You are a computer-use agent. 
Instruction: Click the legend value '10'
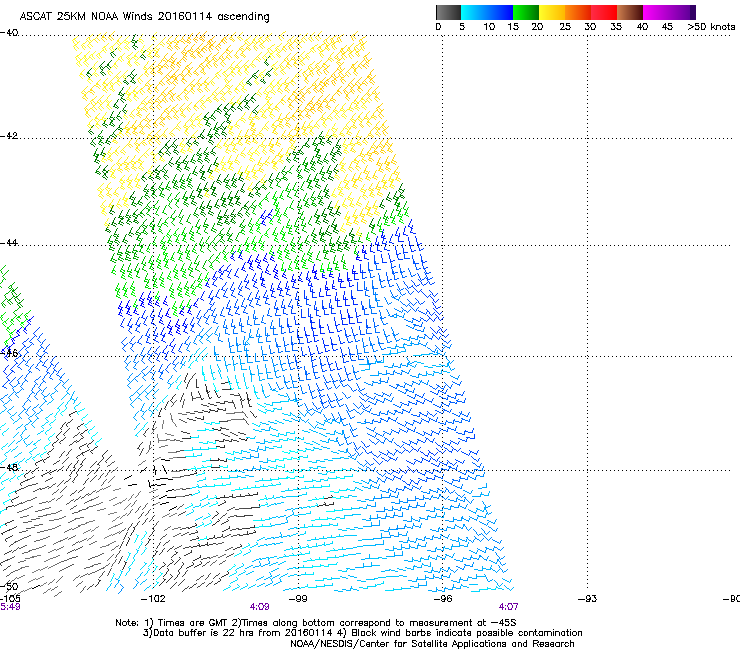(x=489, y=27)
